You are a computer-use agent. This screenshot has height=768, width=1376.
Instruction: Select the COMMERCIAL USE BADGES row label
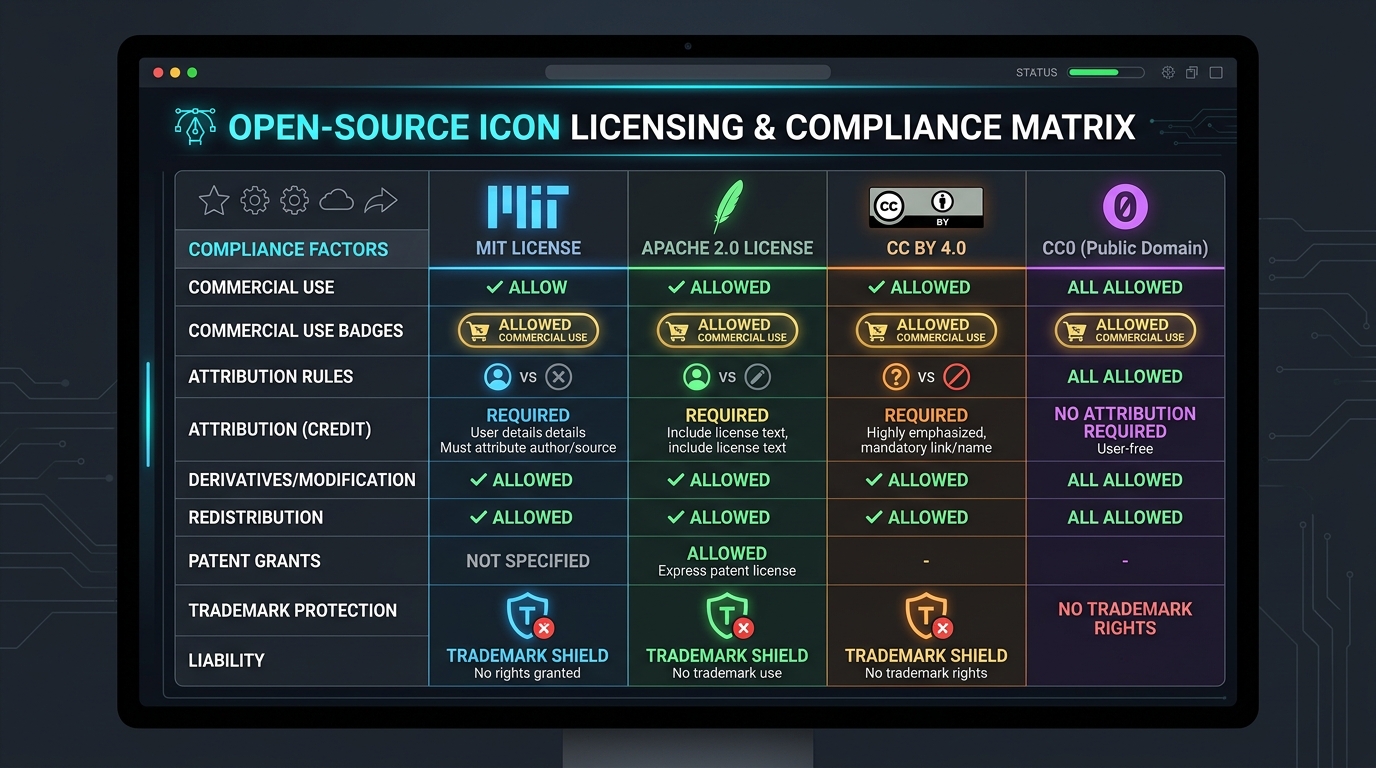296,331
